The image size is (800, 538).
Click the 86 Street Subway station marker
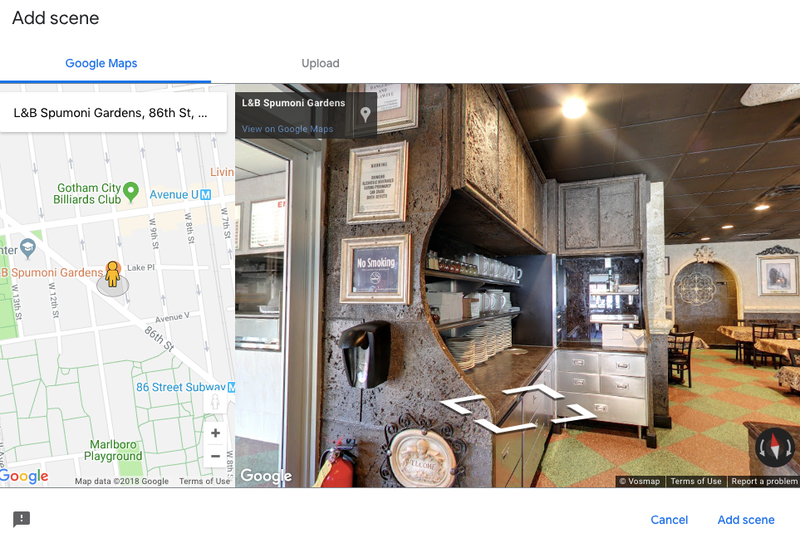tap(231, 387)
